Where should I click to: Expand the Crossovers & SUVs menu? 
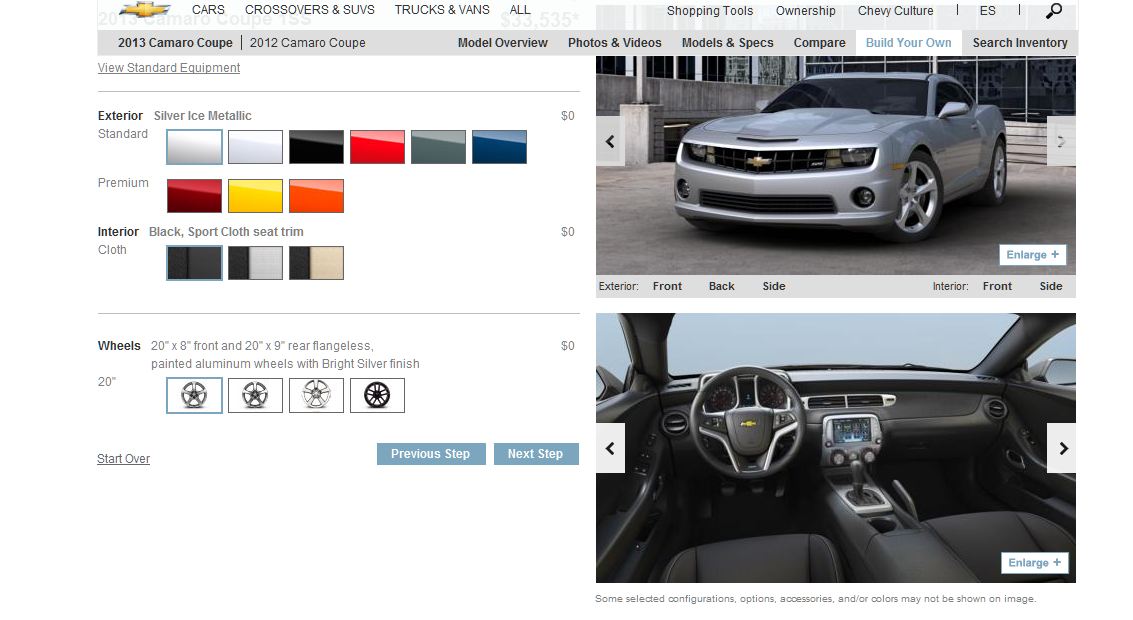pyautogui.click(x=310, y=10)
